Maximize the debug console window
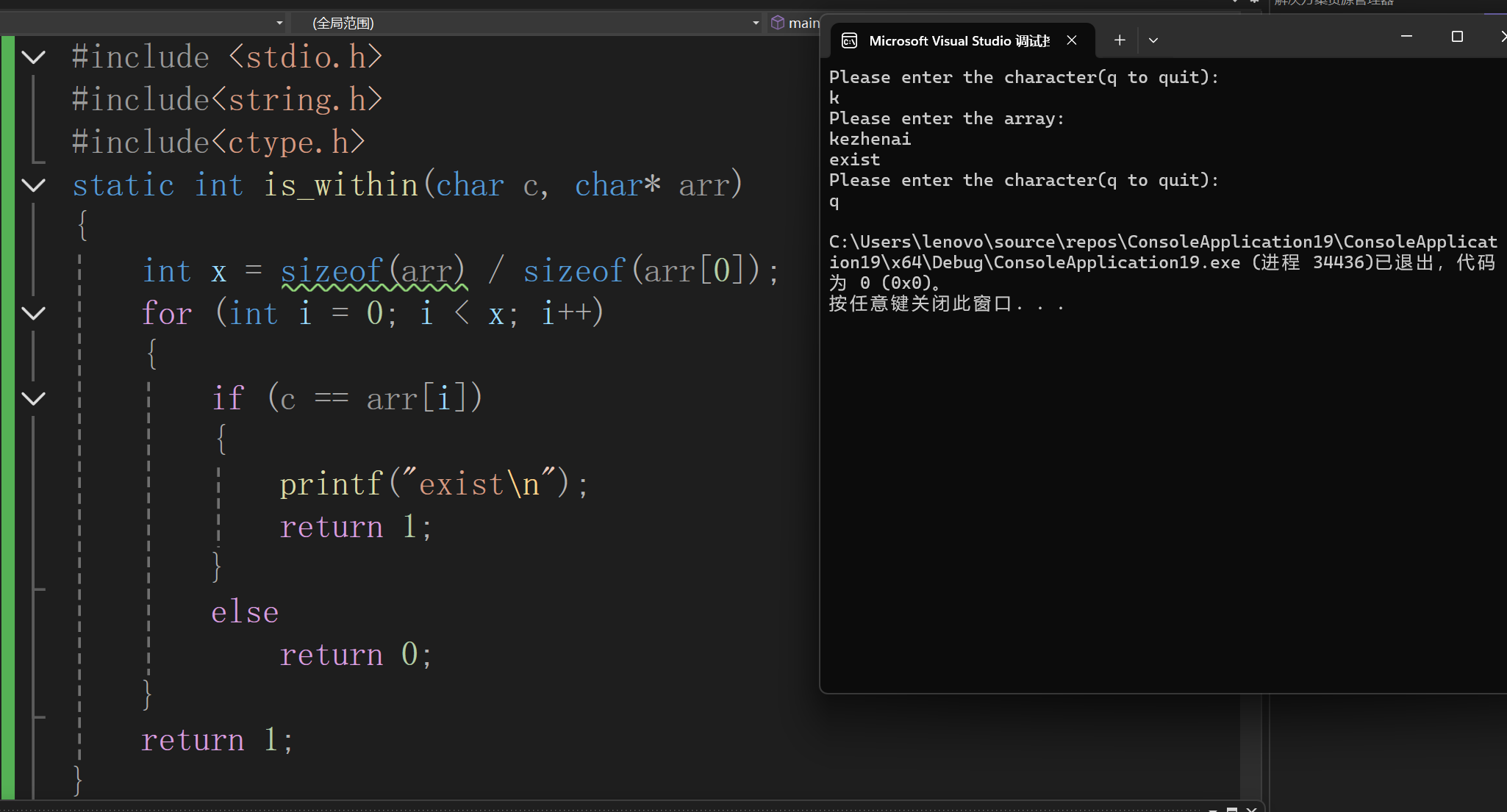The height and width of the screenshot is (812, 1507). point(1457,37)
